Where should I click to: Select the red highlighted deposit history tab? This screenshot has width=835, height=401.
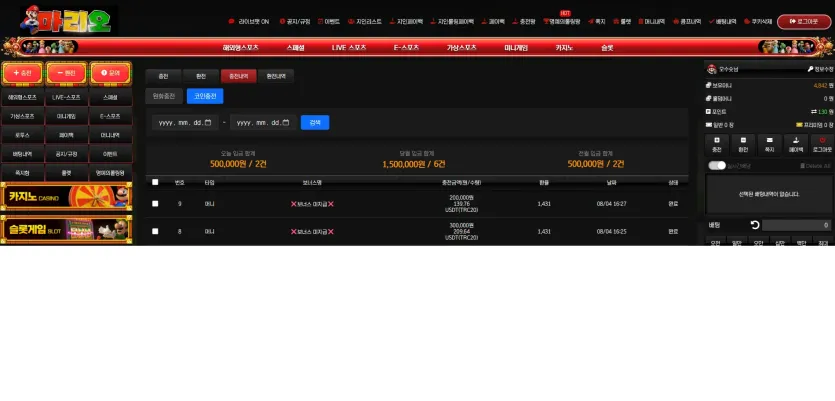coord(239,76)
